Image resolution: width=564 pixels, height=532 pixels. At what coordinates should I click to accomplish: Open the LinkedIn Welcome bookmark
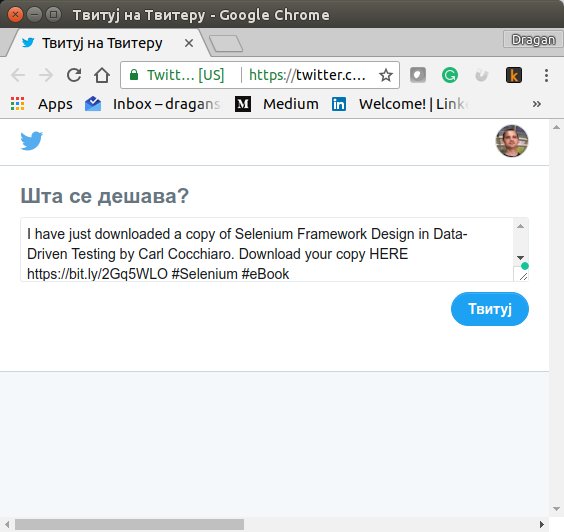click(400, 104)
